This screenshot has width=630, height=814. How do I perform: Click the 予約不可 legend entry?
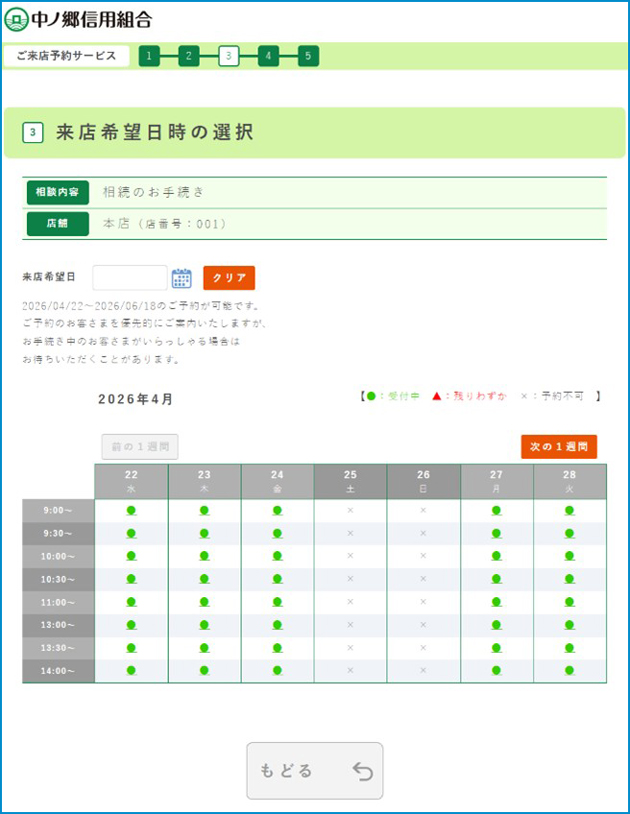pos(552,396)
